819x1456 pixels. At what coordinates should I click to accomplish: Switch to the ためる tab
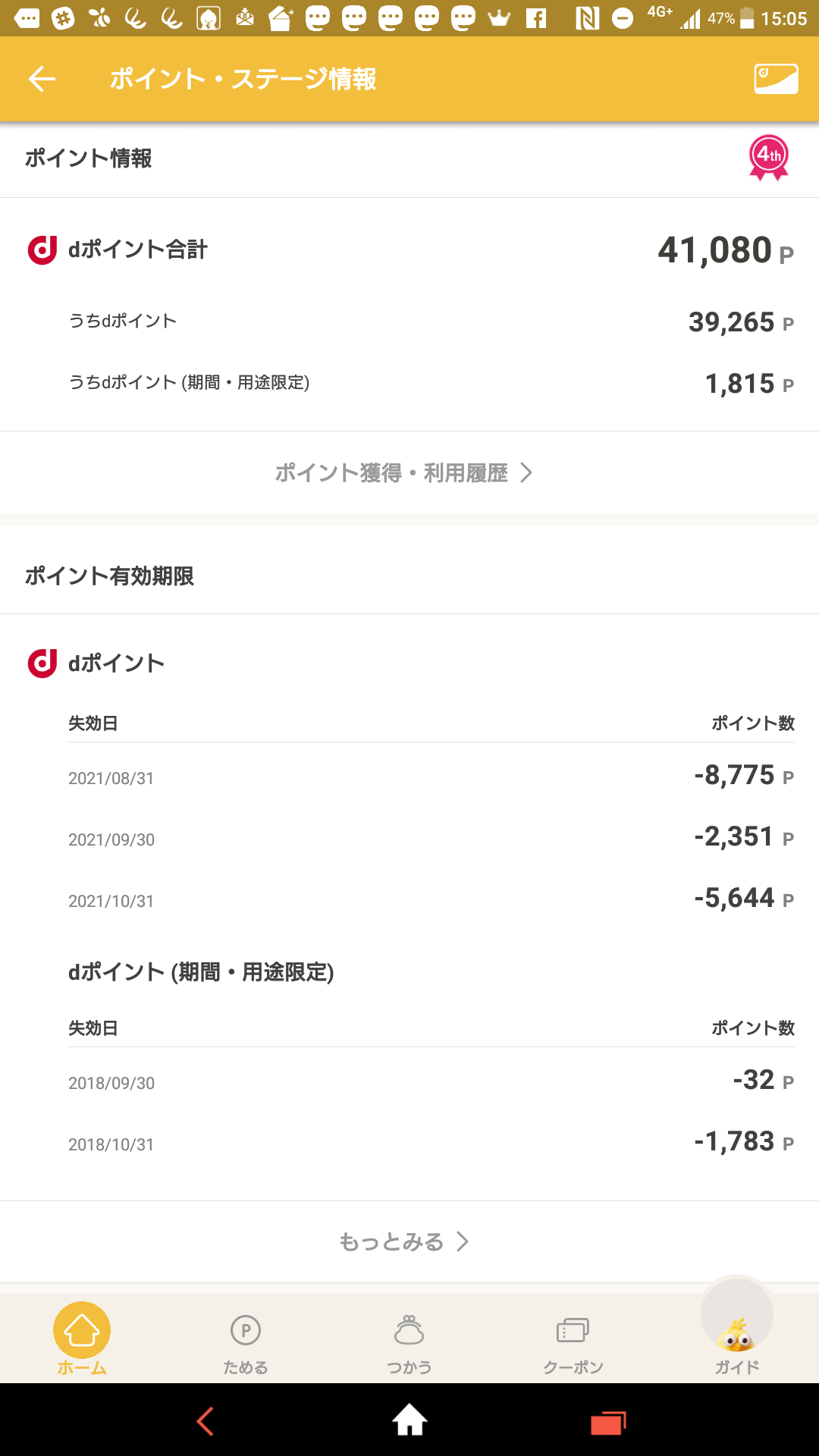point(246,1344)
